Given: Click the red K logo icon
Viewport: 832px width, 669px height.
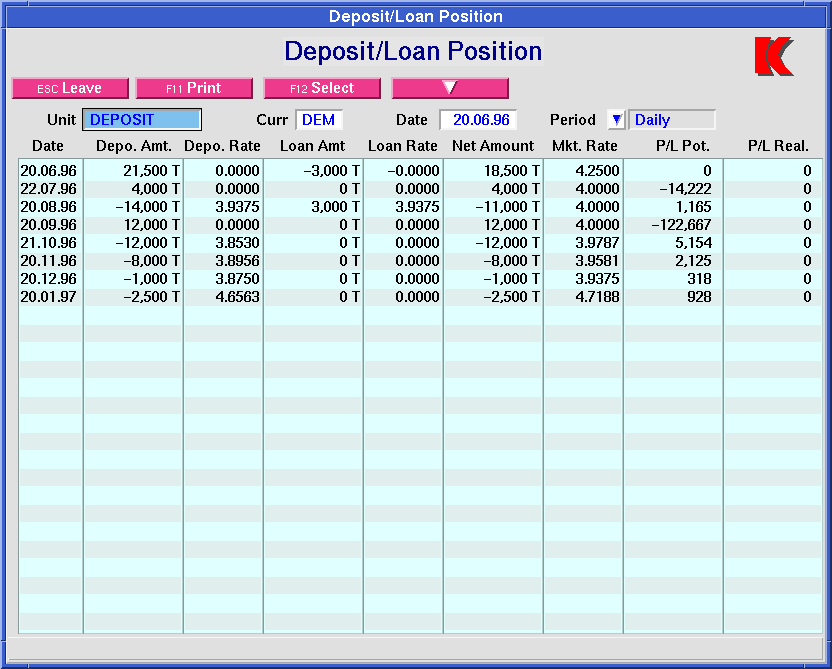Looking at the screenshot, I should [774, 56].
